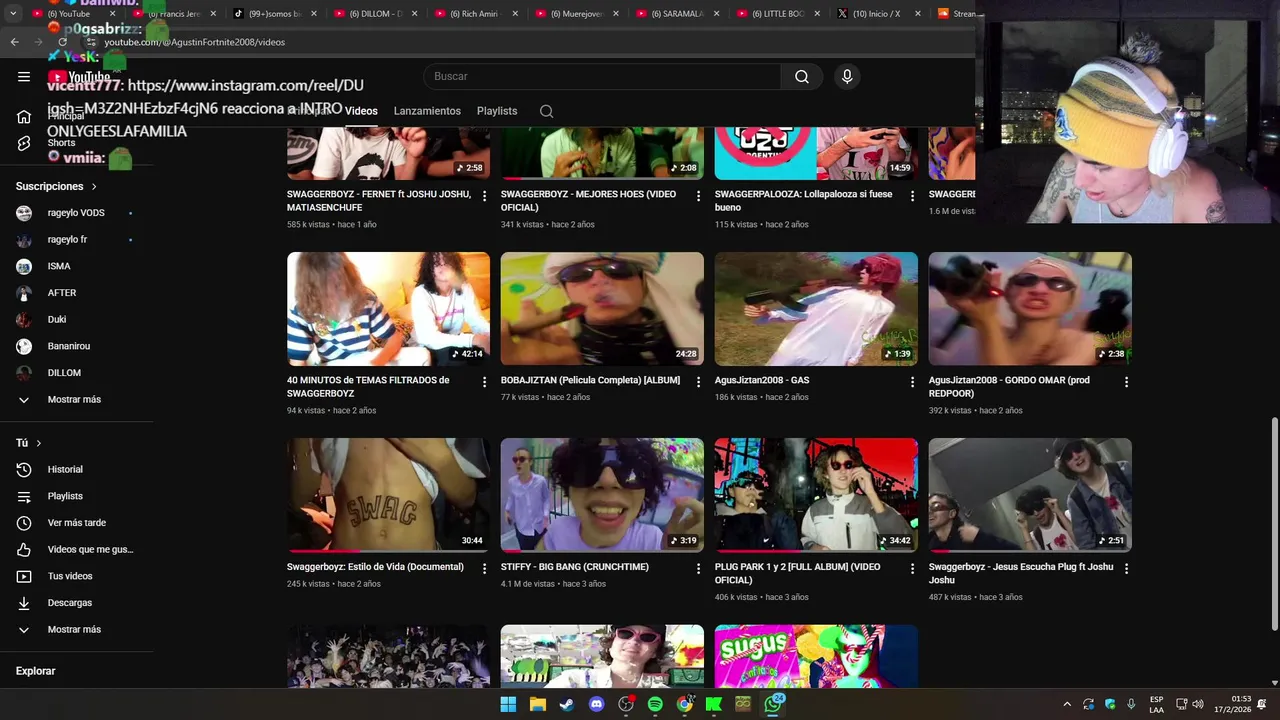Switch to Rich Amiri browser tab

pos(474,14)
